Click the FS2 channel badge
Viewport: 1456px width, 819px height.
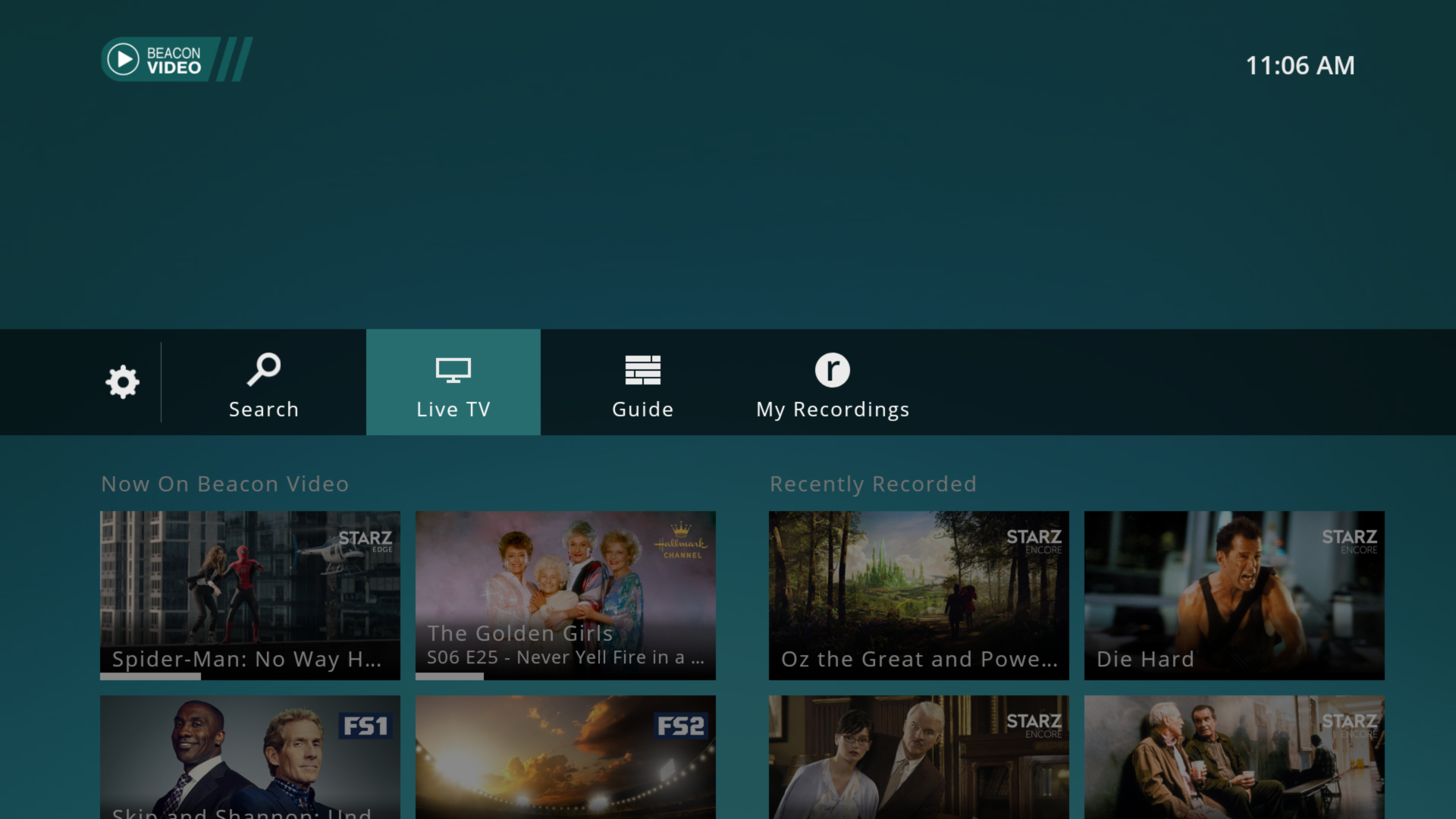pyautogui.click(x=682, y=725)
